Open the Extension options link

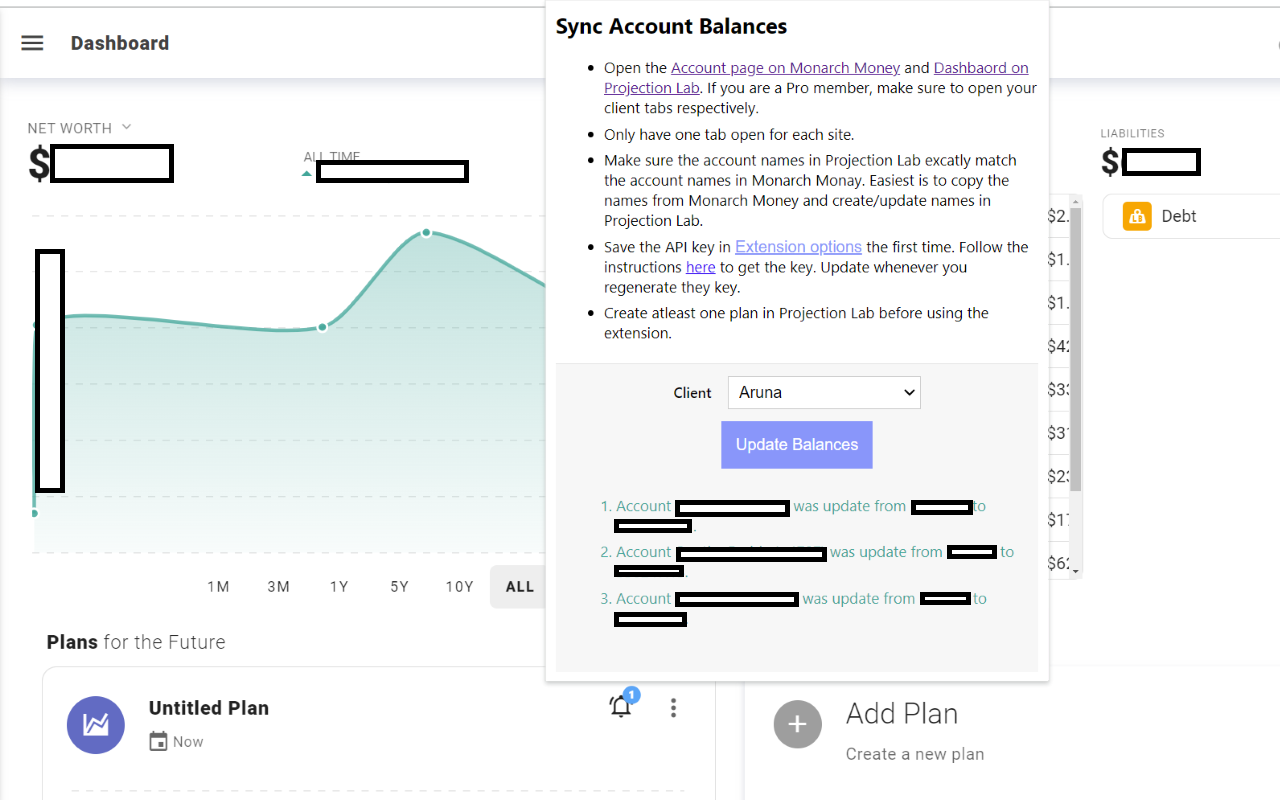pyautogui.click(x=798, y=247)
